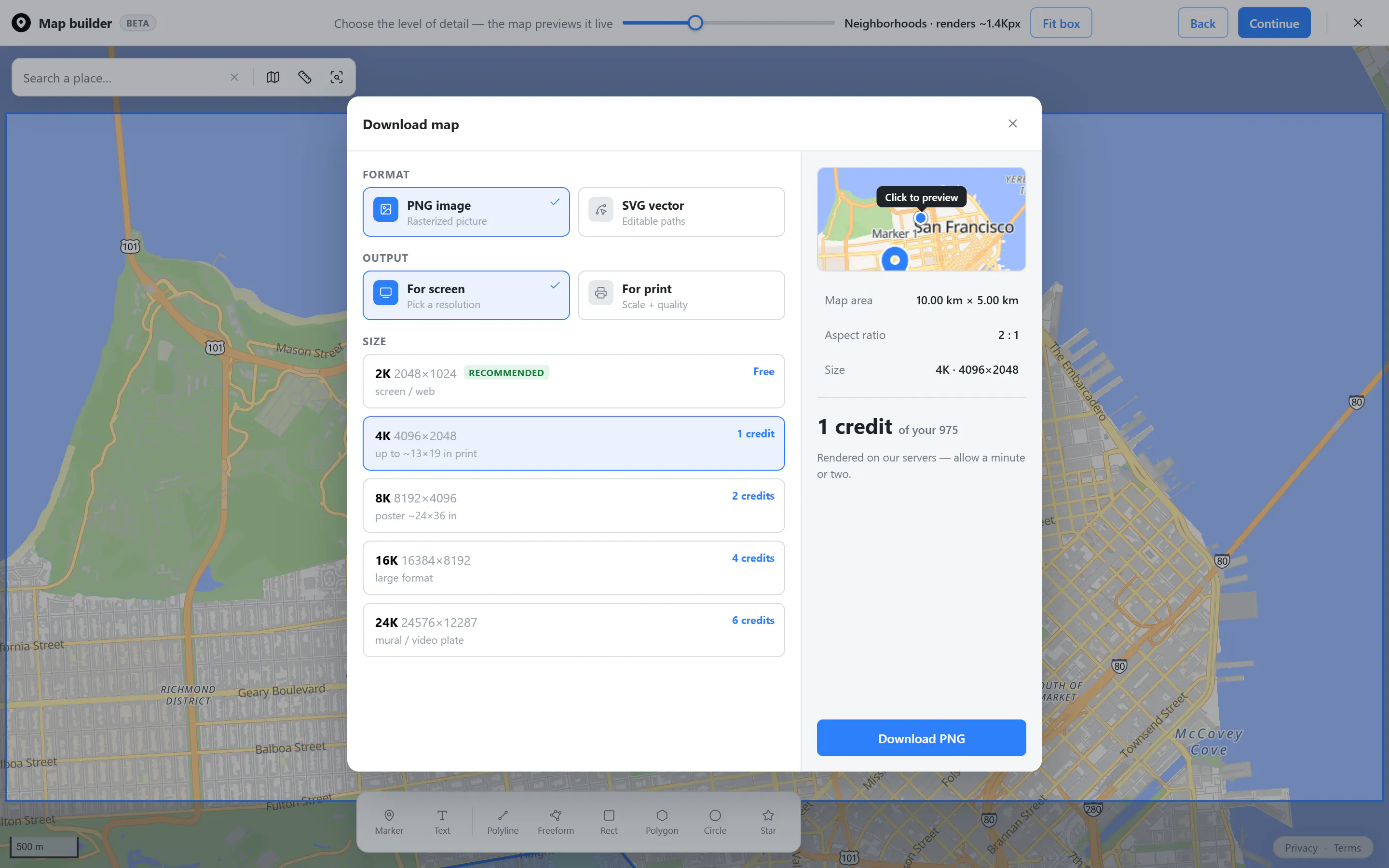Image resolution: width=1389 pixels, height=868 pixels.
Task: Open the Privacy link
Action: tap(1301, 847)
